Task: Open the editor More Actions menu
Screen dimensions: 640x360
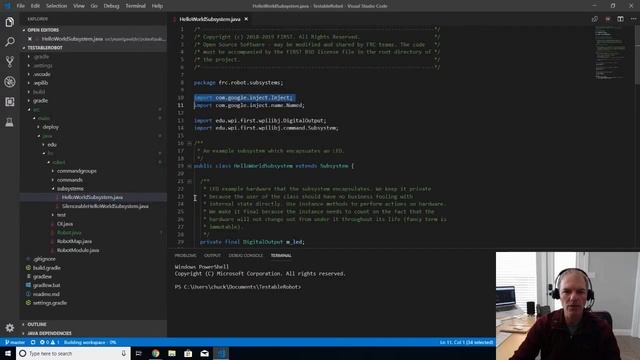Action: tap(633, 19)
